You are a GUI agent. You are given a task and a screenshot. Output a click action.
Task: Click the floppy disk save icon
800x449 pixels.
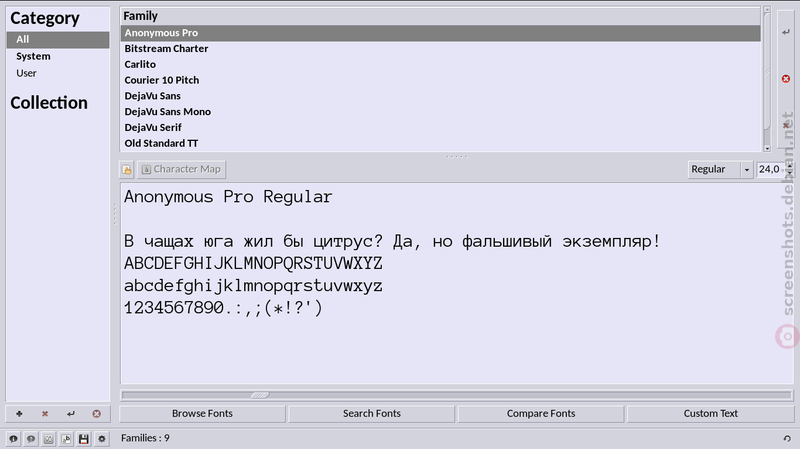[84, 439]
